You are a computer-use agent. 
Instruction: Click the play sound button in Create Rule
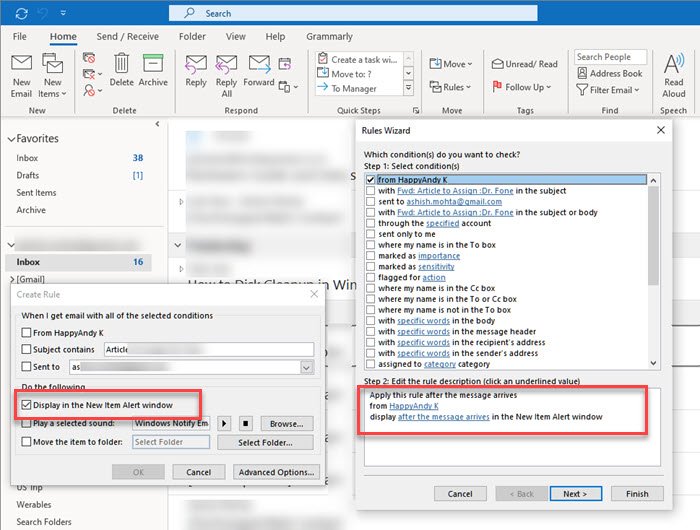click(x=224, y=423)
